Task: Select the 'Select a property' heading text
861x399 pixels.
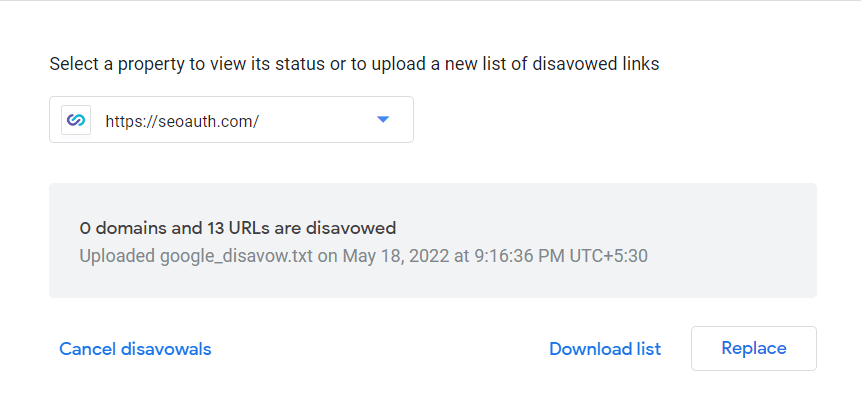Action: pos(354,64)
